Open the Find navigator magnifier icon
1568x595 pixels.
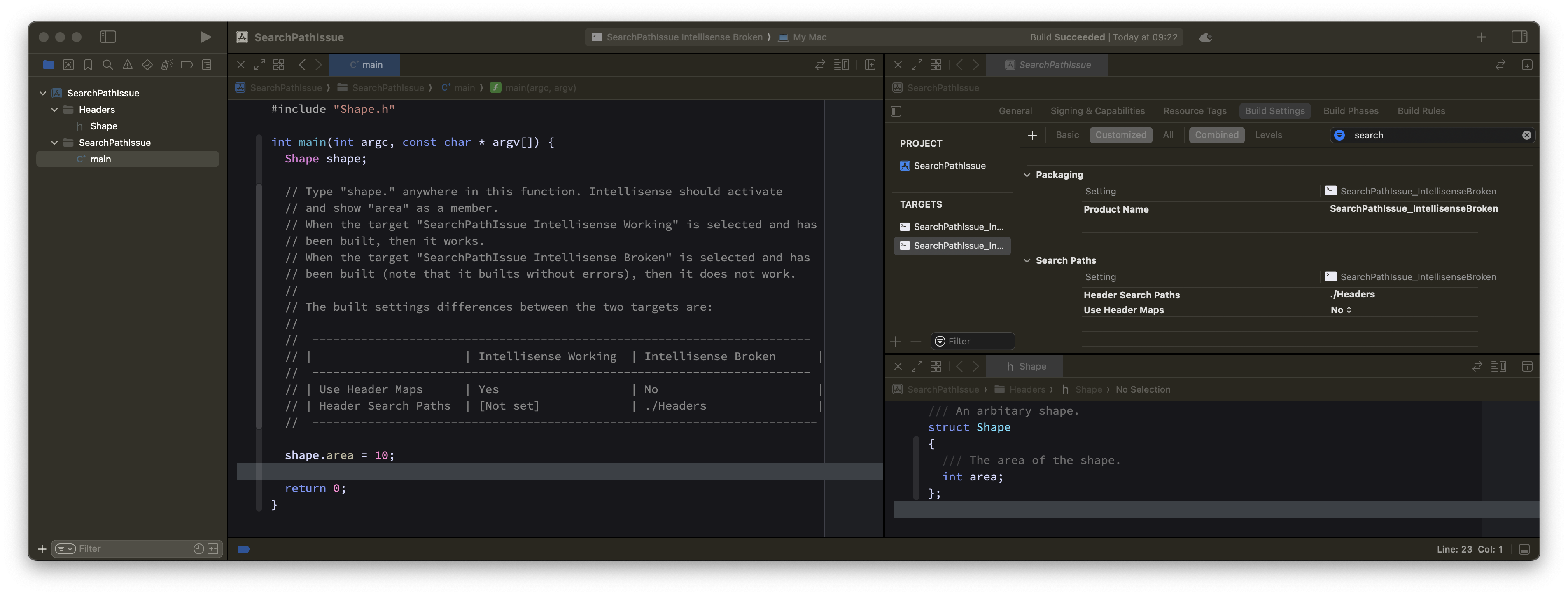[108, 65]
